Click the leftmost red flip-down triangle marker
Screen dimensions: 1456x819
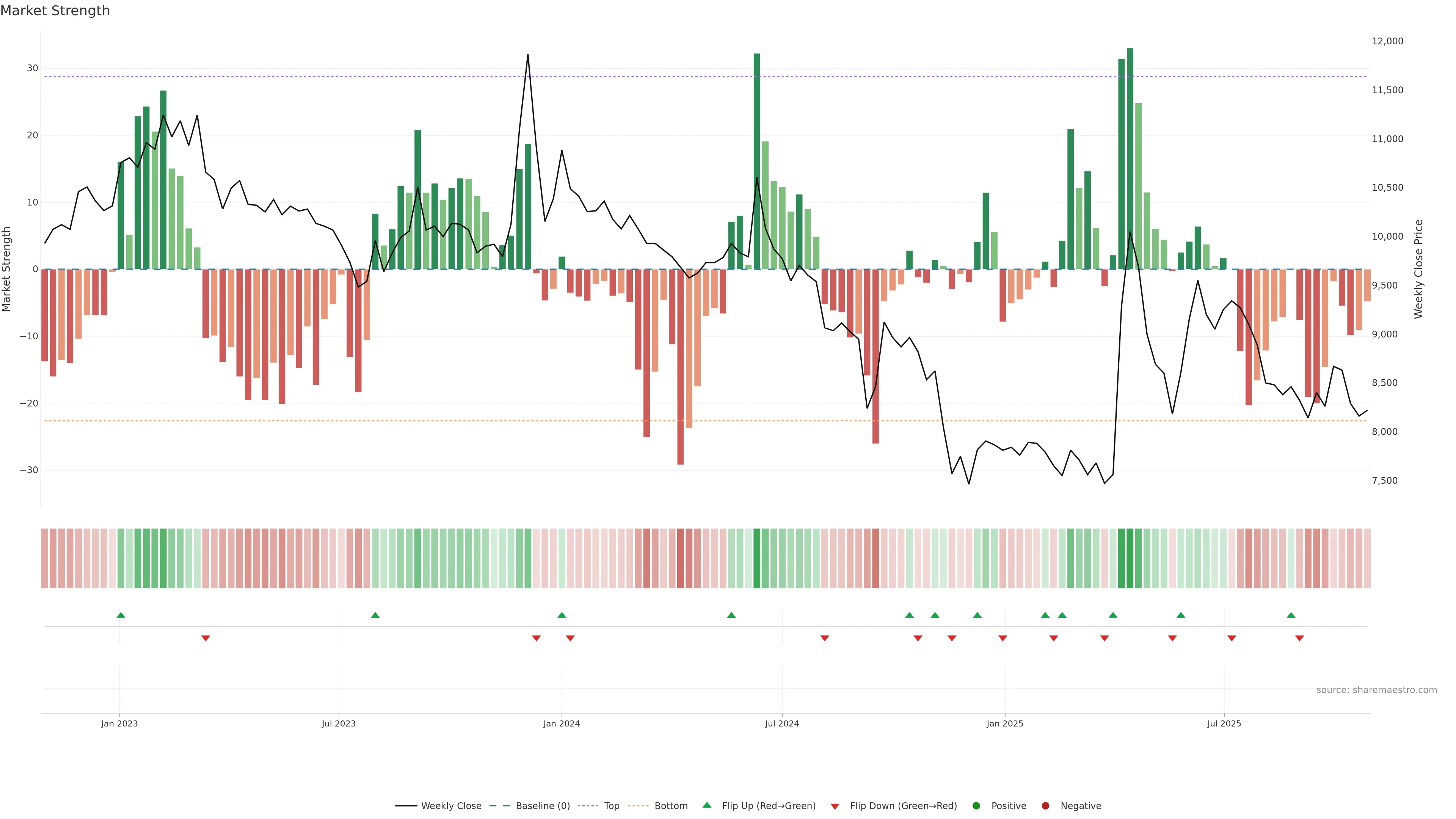tap(206, 638)
